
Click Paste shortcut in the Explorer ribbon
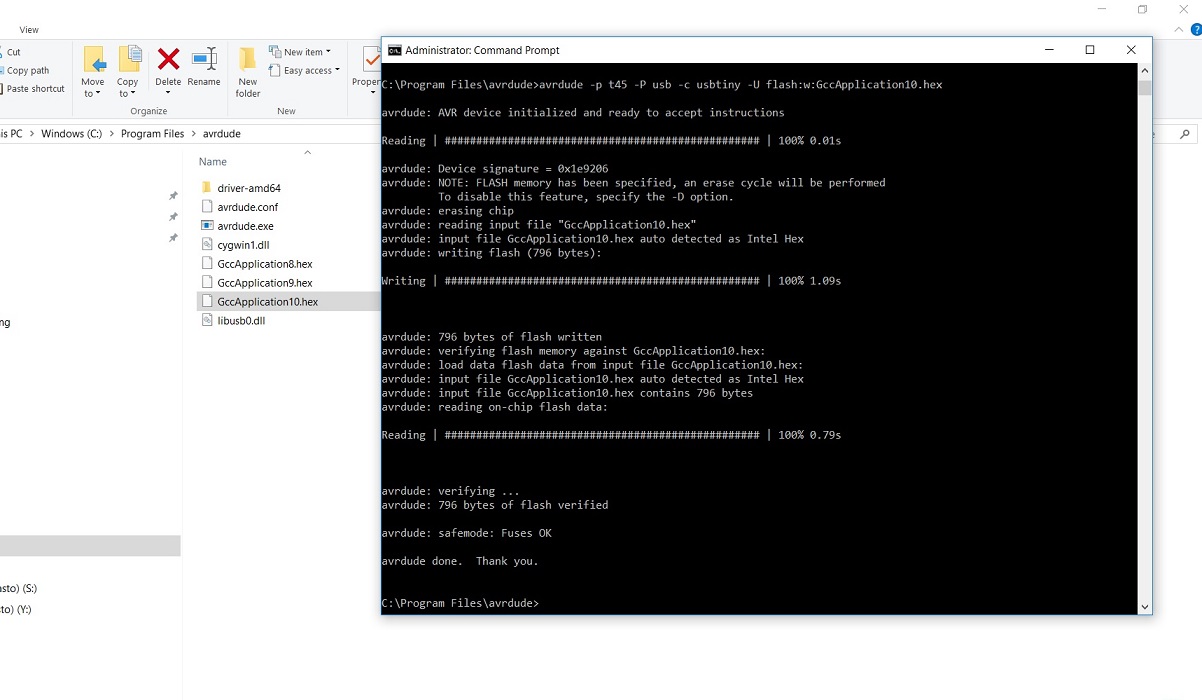[35, 89]
